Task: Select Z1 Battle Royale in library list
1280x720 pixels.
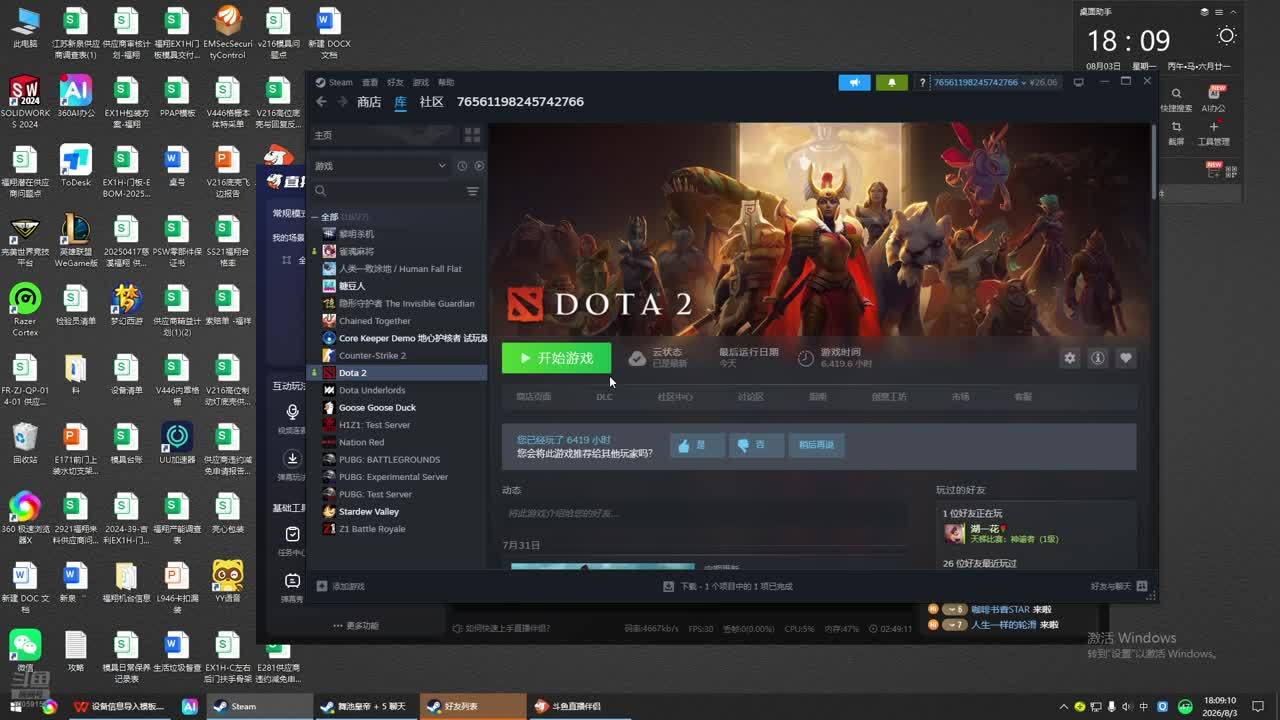Action: [x=399, y=529]
